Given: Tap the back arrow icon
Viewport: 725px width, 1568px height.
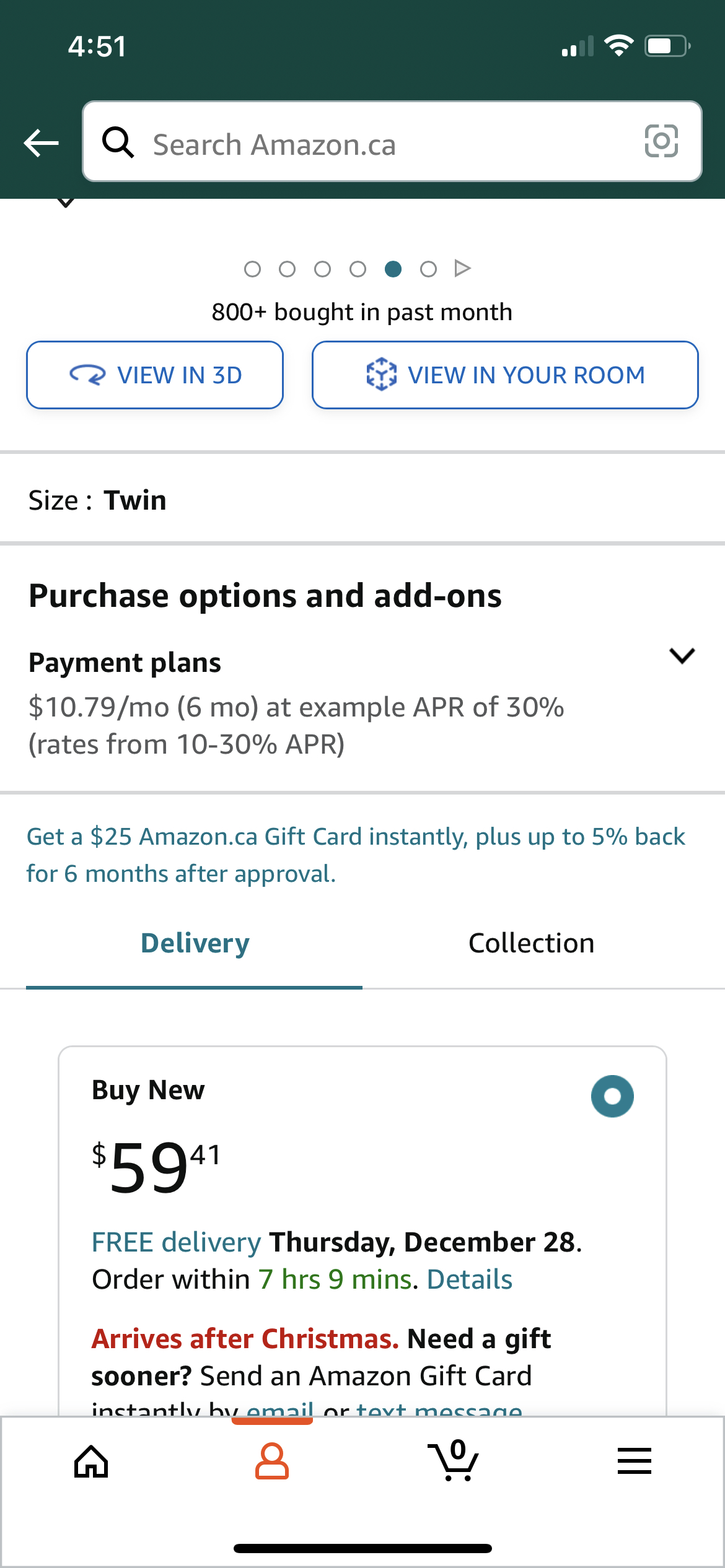Looking at the screenshot, I should 42,143.
